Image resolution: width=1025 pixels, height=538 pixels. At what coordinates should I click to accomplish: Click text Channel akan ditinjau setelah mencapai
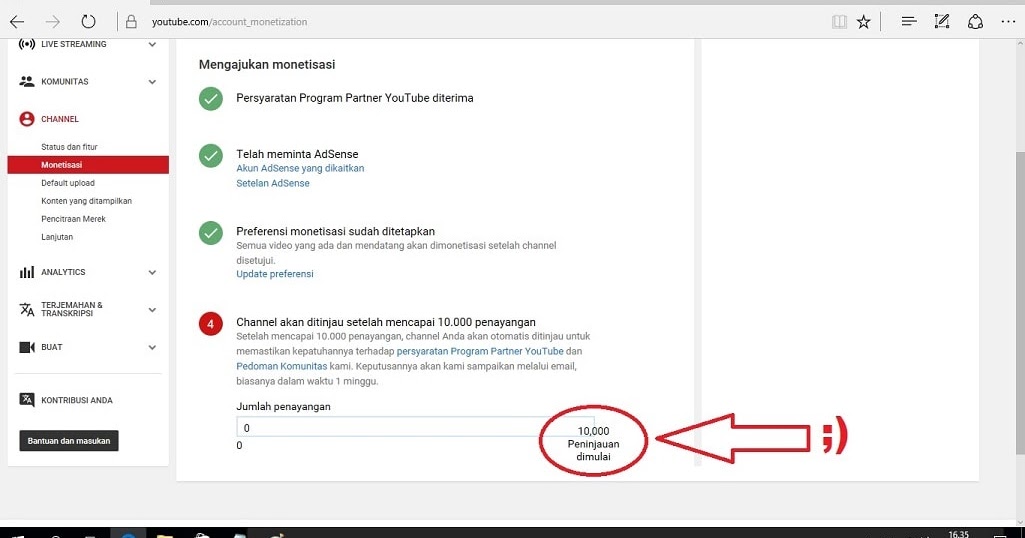point(386,322)
